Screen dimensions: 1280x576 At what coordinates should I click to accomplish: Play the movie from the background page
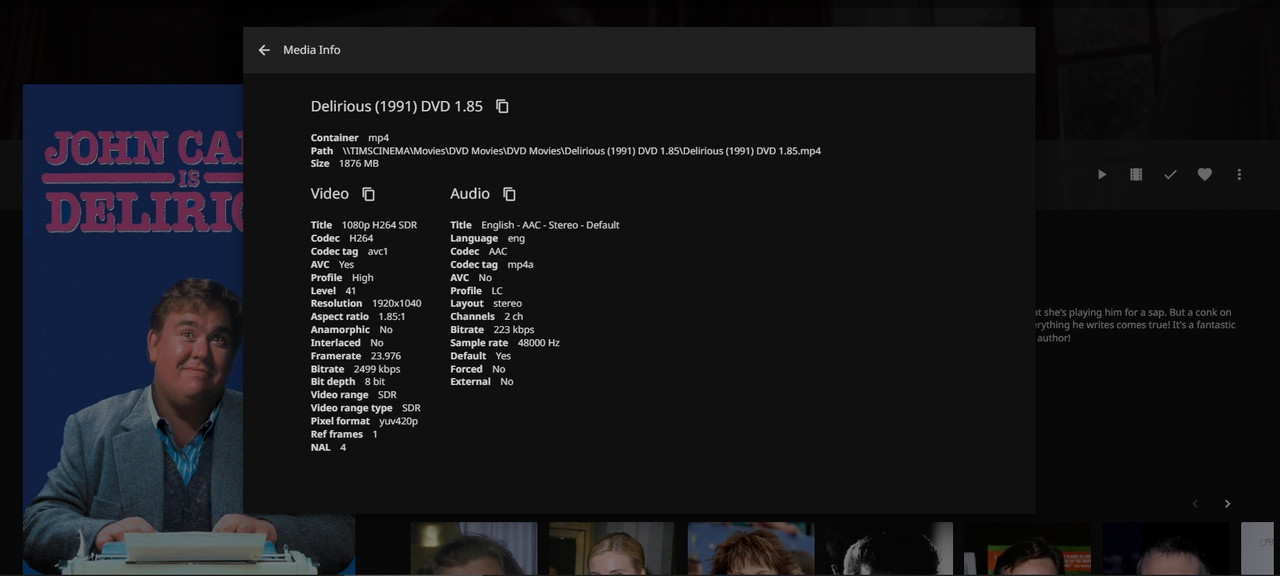pyautogui.click(x=1102, y=174)
